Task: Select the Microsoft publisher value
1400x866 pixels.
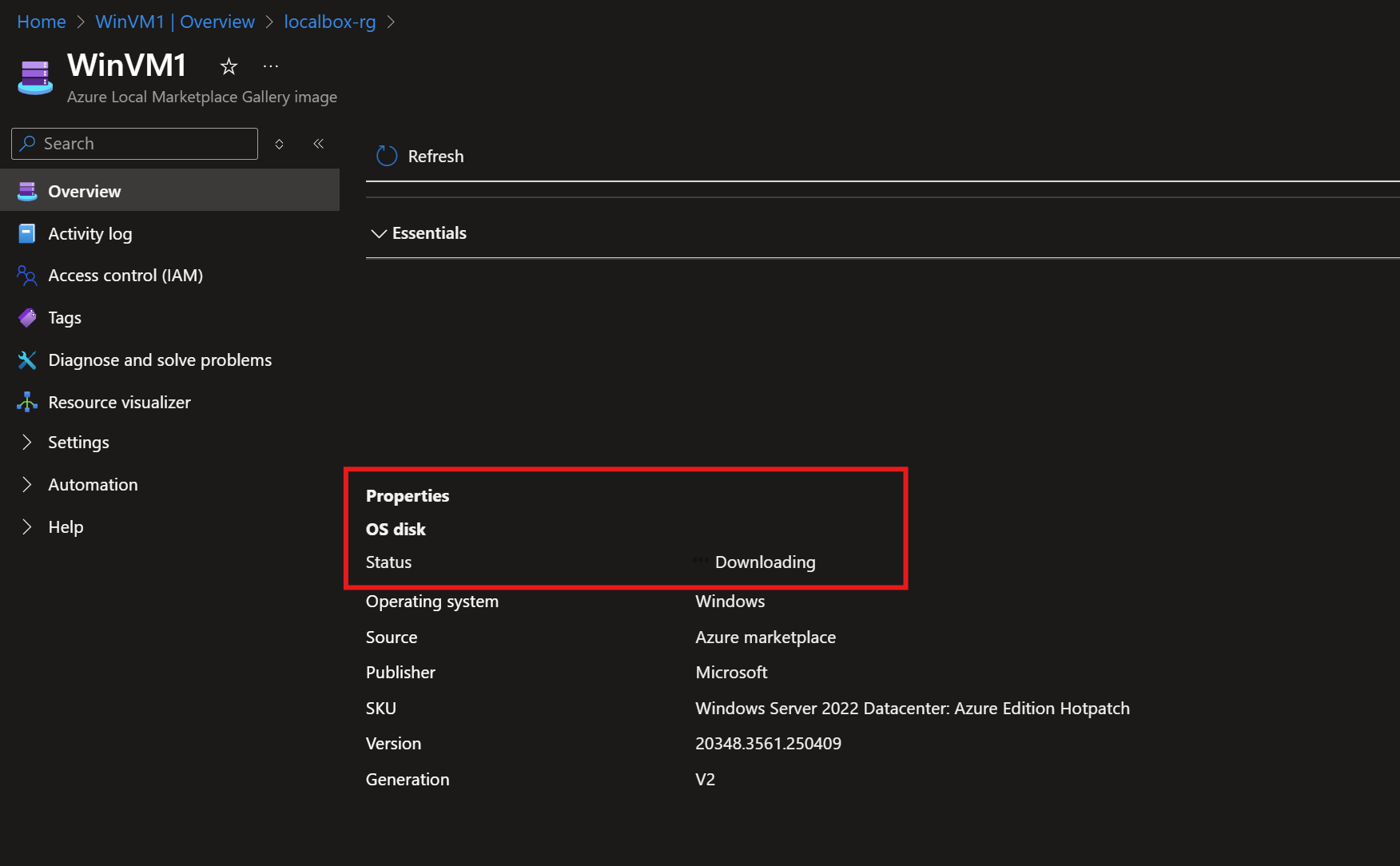Action: [731, 673]
